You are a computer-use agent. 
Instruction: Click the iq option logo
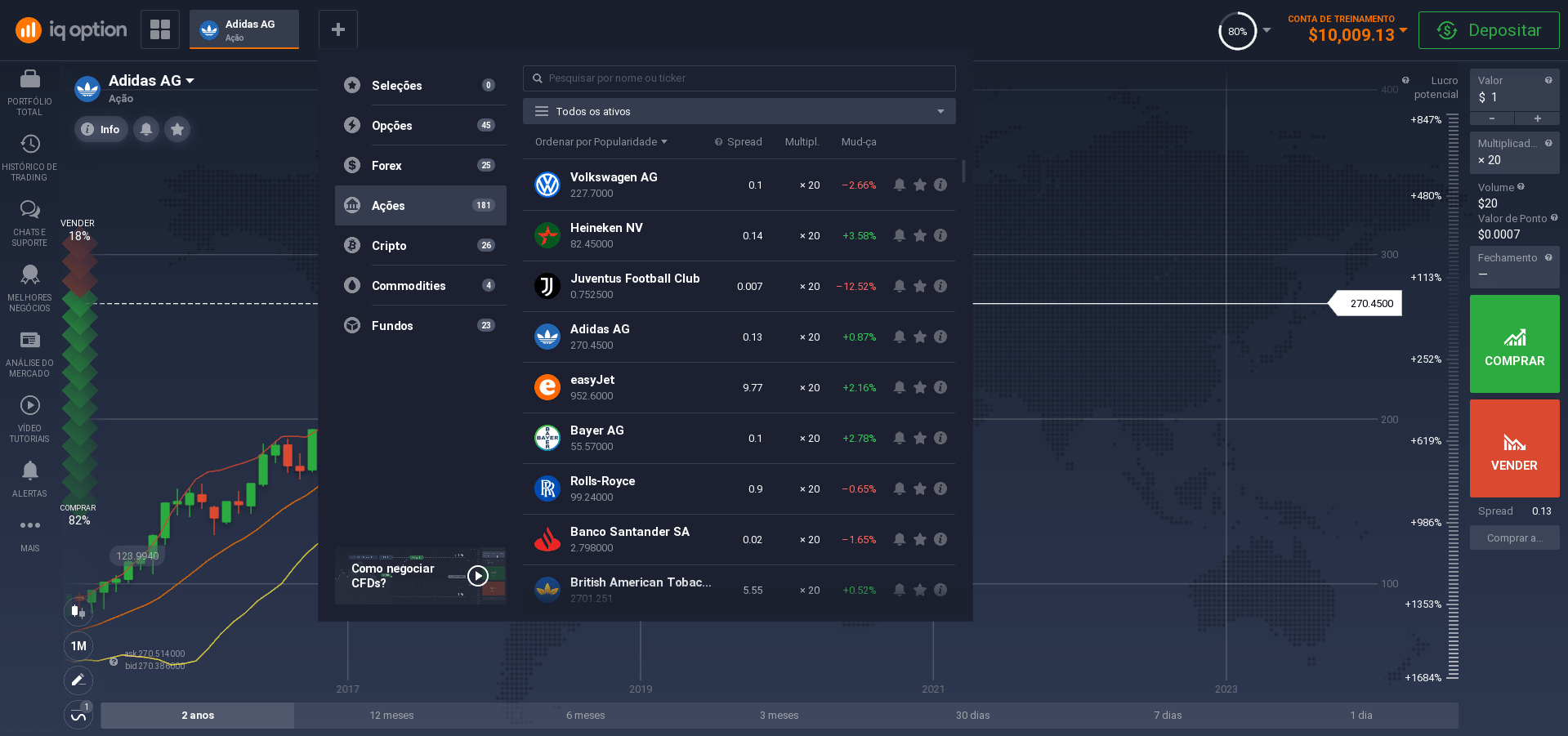[71, 30]
